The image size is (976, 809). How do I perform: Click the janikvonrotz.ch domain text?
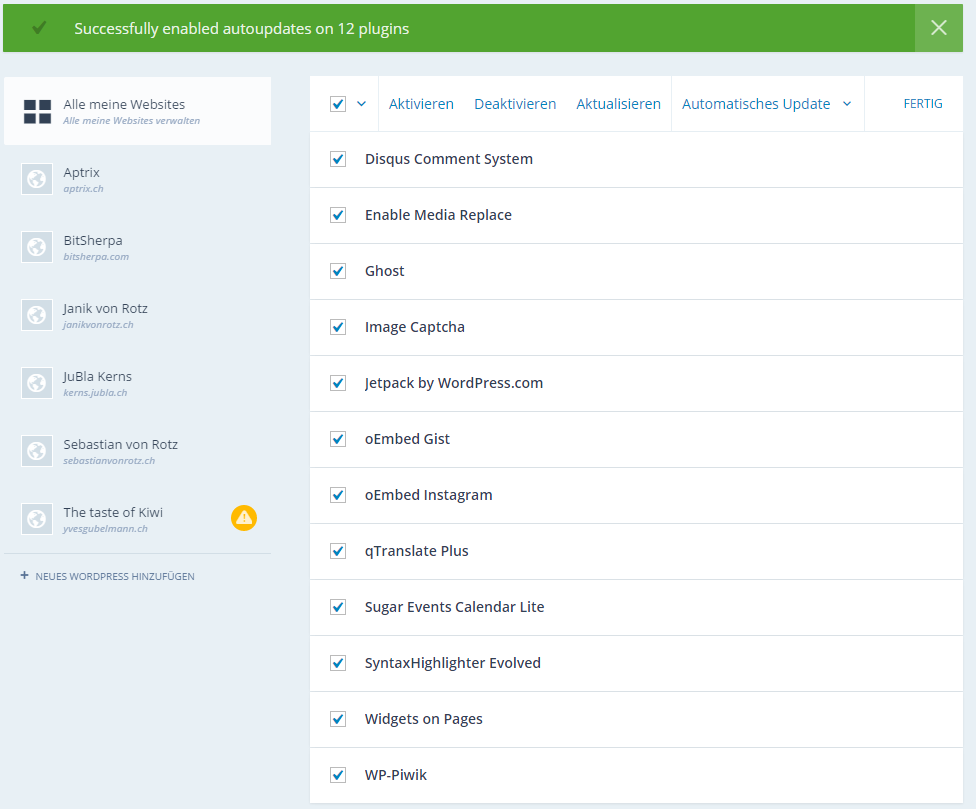tap(98, 325)
